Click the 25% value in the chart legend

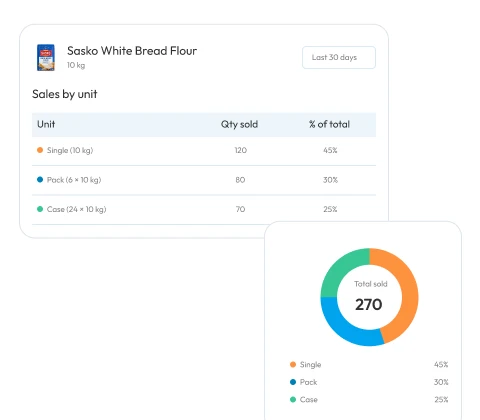(441, 400)
